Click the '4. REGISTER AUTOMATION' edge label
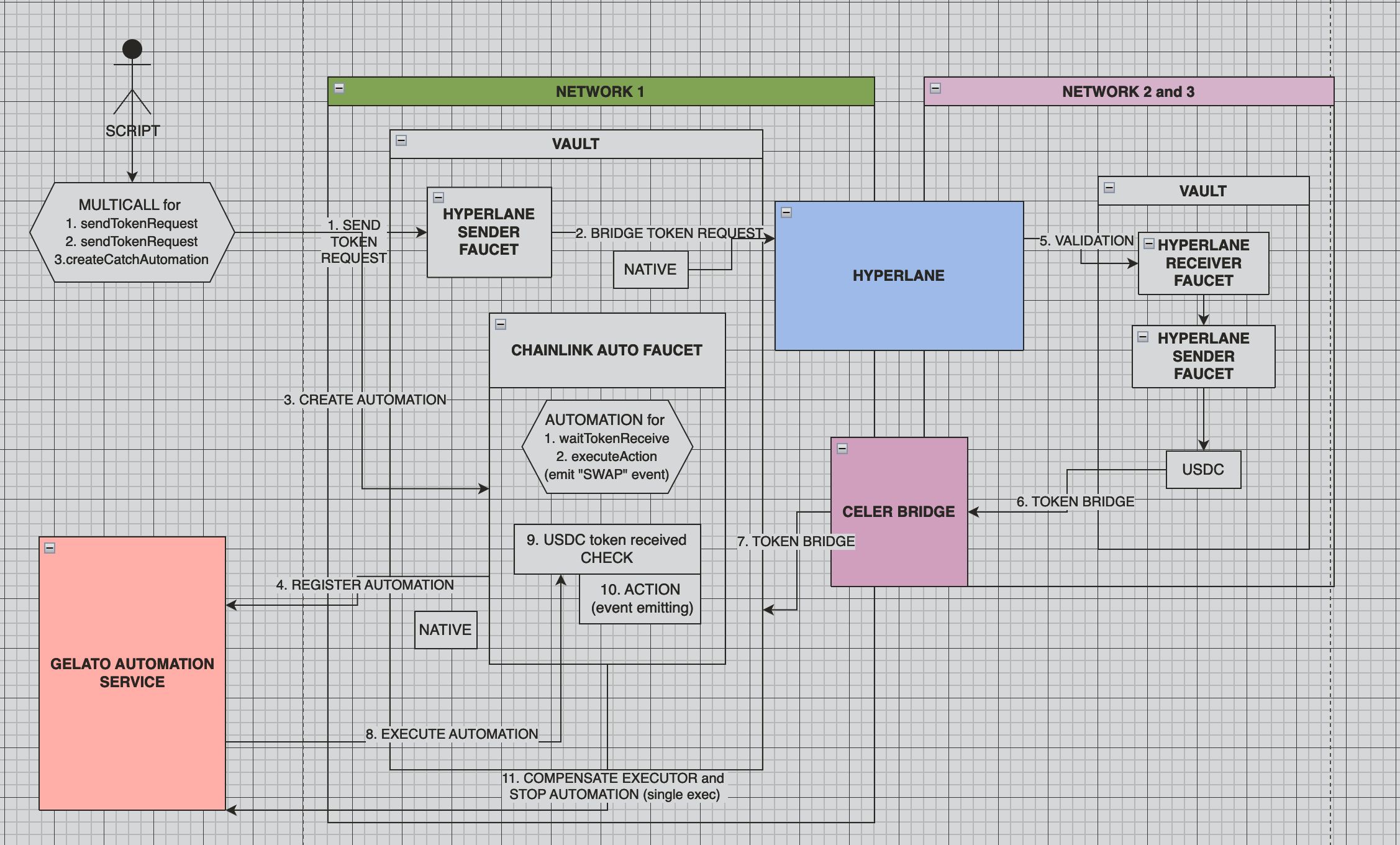The height and width of the screenshot is (845, 1400). [365, 585]
